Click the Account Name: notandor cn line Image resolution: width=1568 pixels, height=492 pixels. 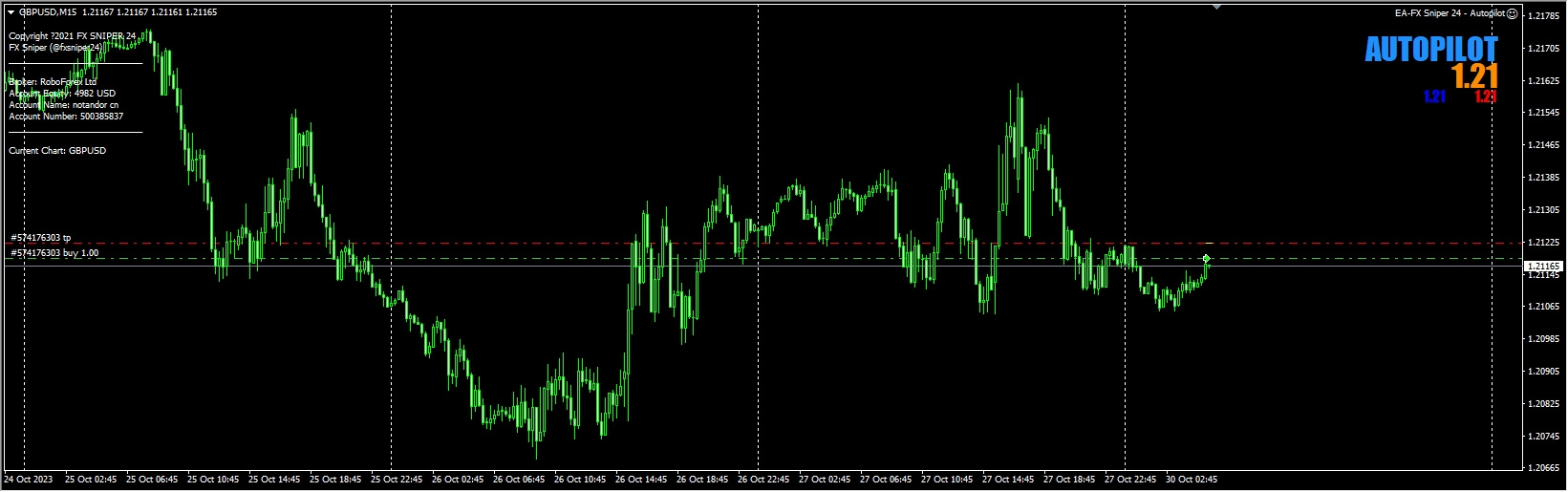pyautogui.click(x=64, y=105)
